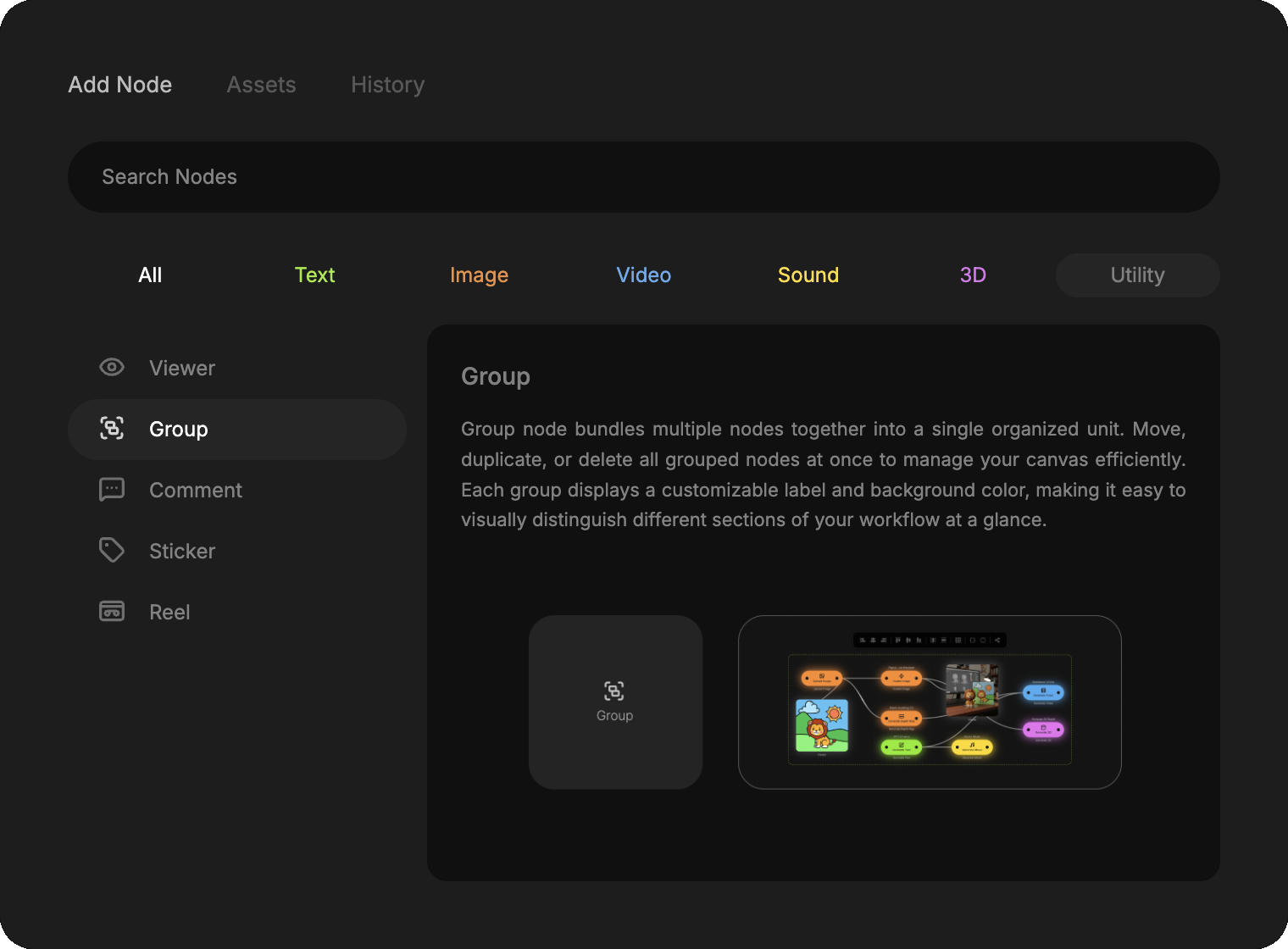
Task: Filter nodes by Sound category
Action: pyautogui.click(x=808, y=275)
